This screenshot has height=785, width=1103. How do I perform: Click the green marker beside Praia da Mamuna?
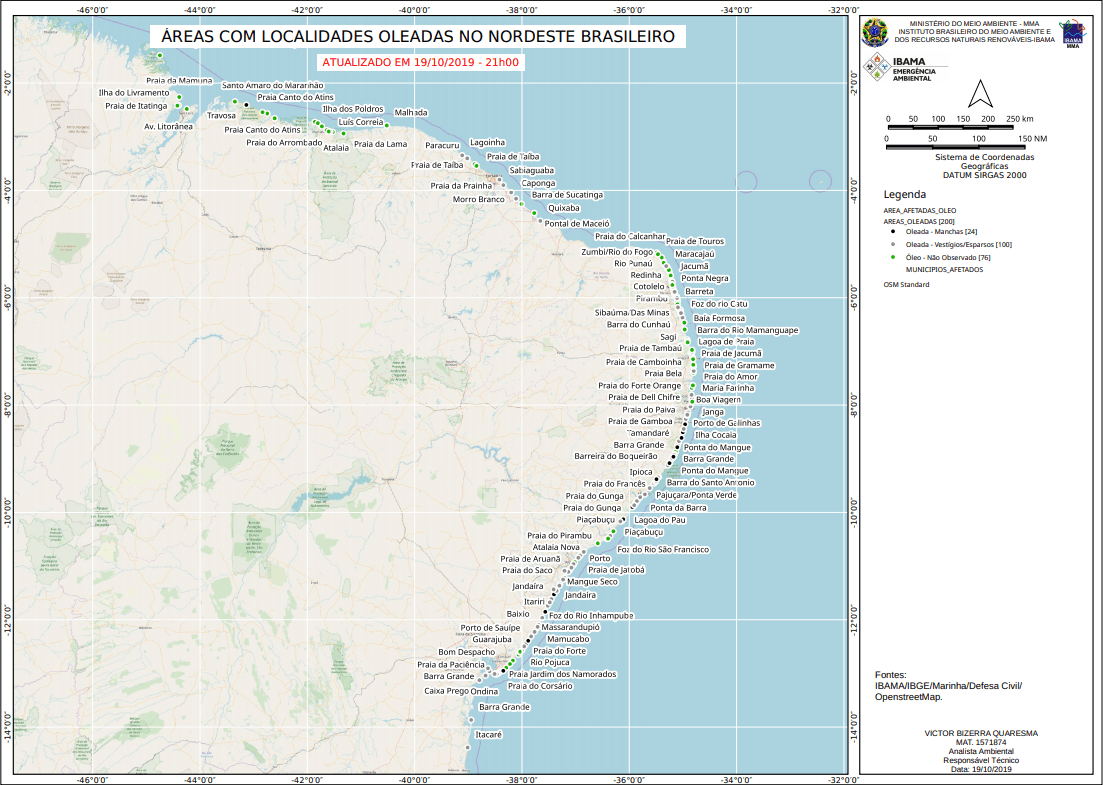click(159, 56)
